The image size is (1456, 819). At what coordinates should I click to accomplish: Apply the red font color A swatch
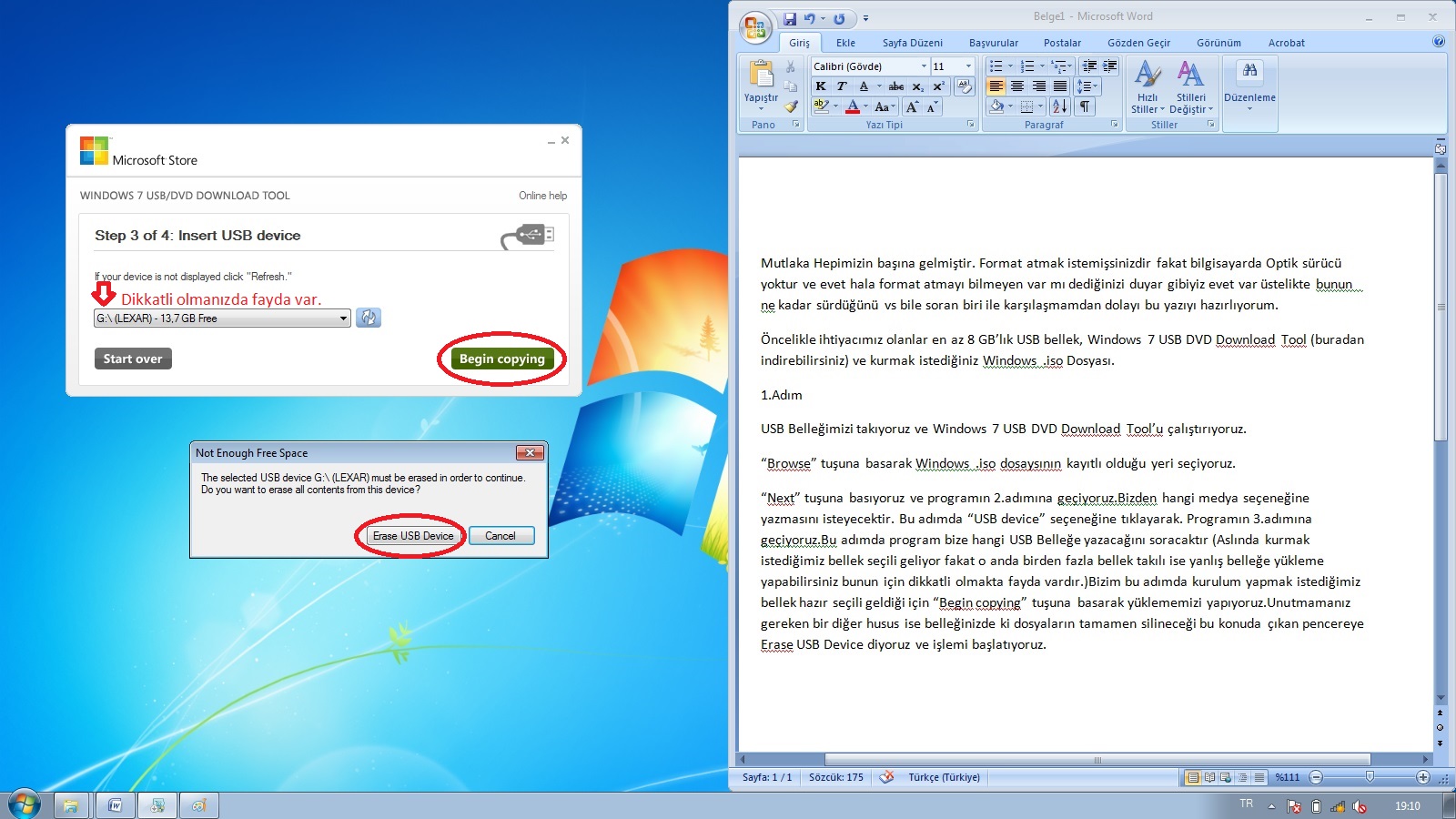click(852, 106)
